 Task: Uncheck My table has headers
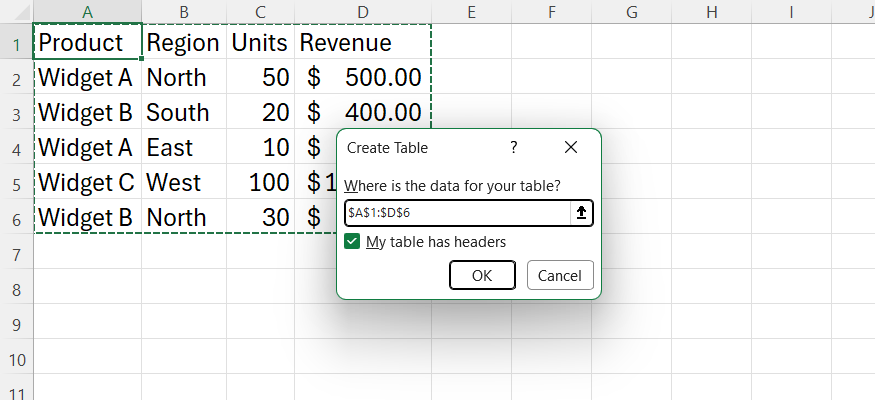coord(352,242)
